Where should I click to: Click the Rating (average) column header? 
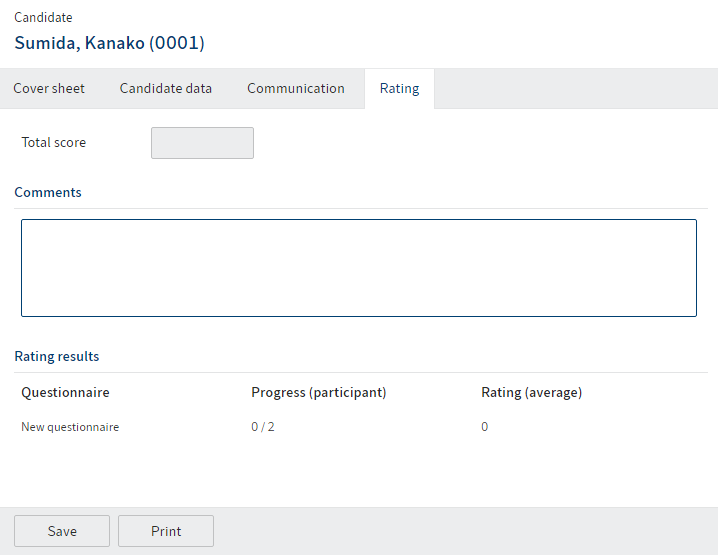pos(531,392)
